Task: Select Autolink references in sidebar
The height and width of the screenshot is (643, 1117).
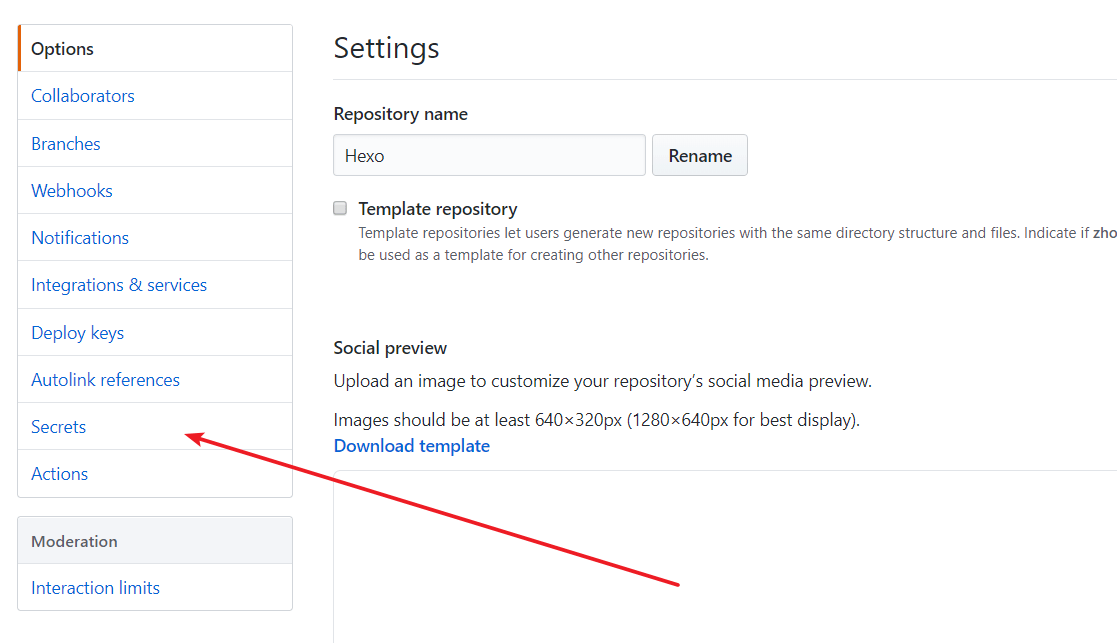Action: pos(106,380)
